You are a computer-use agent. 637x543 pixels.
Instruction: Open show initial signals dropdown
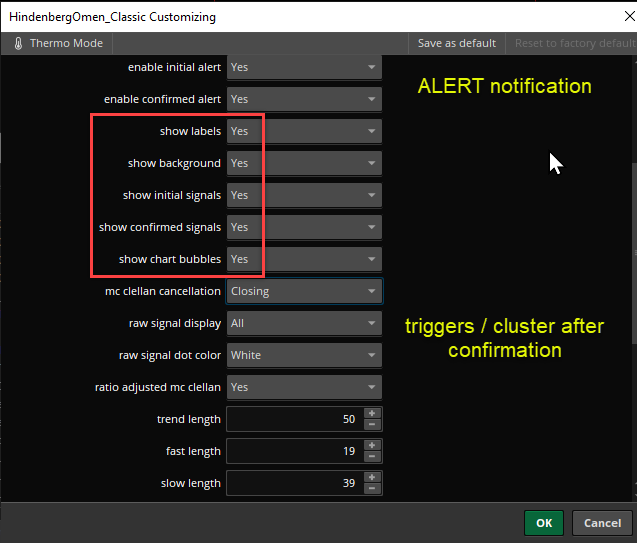[304, 195]
